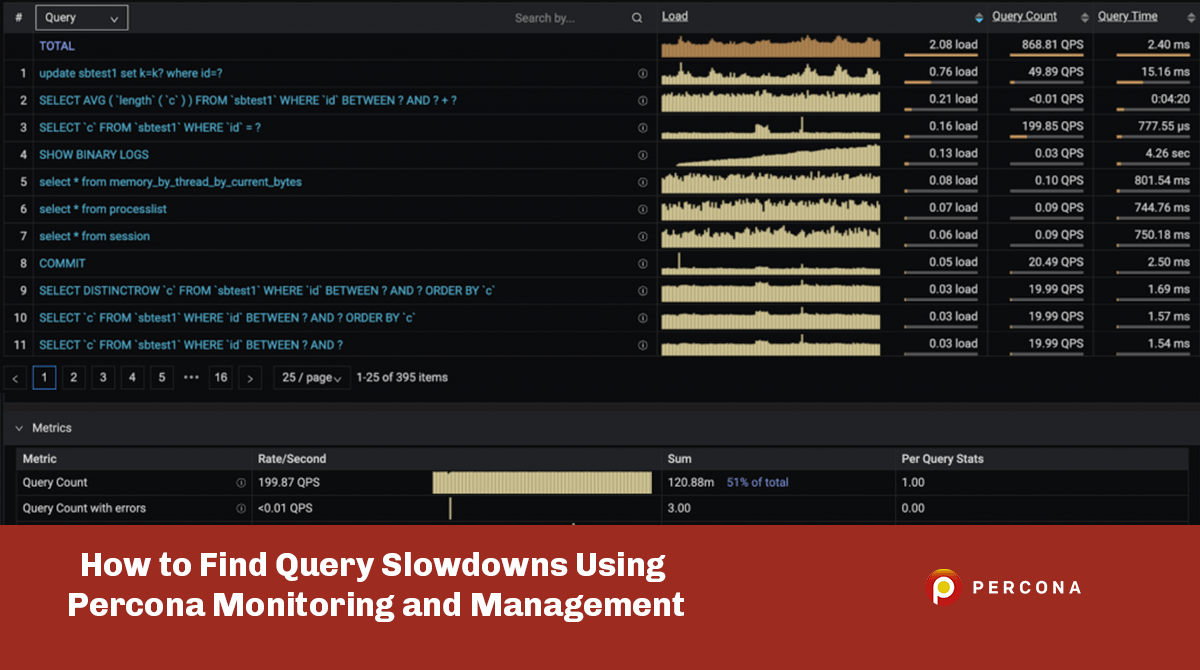Go to page 3
This screenshot has width=1200, height=670.
point(103,378)
